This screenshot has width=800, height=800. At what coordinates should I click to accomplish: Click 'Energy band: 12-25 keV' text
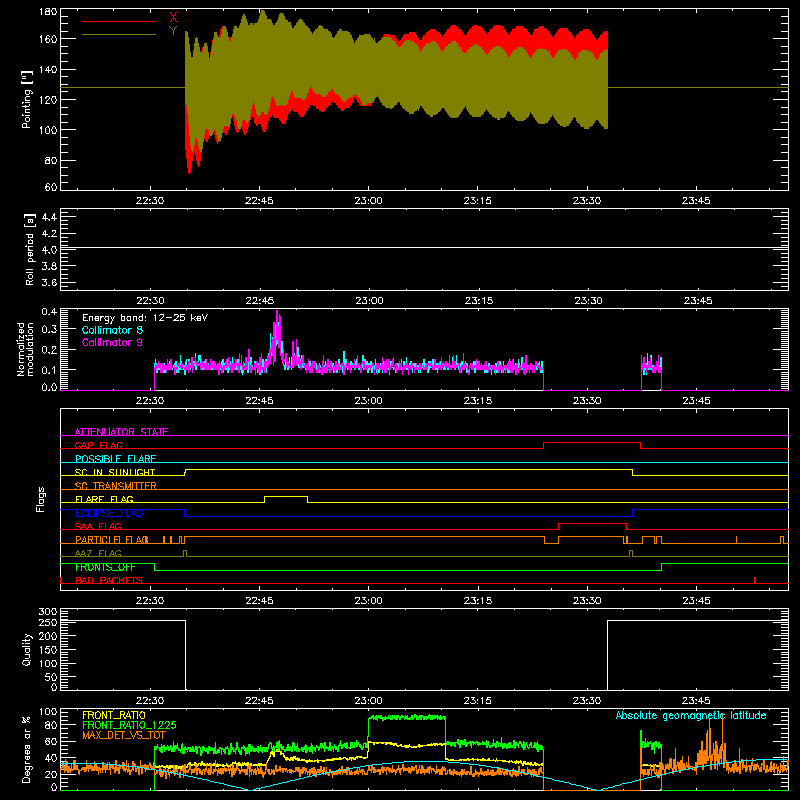[x=145, y=318]
